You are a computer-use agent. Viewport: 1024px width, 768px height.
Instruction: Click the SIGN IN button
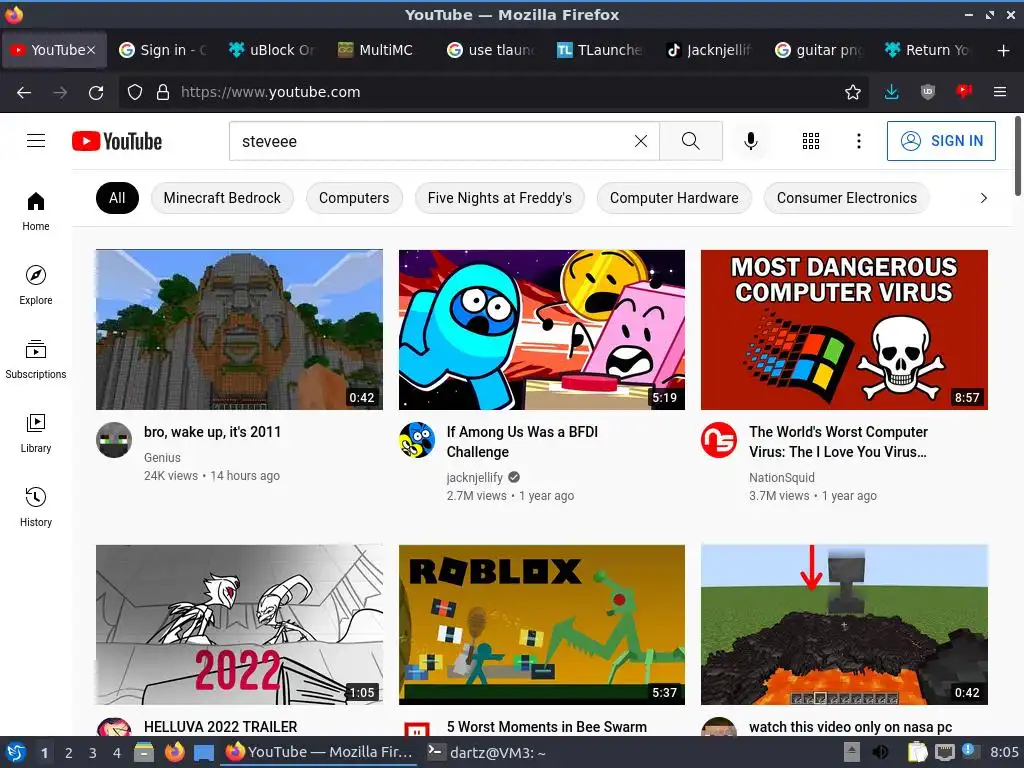[941, 141]
